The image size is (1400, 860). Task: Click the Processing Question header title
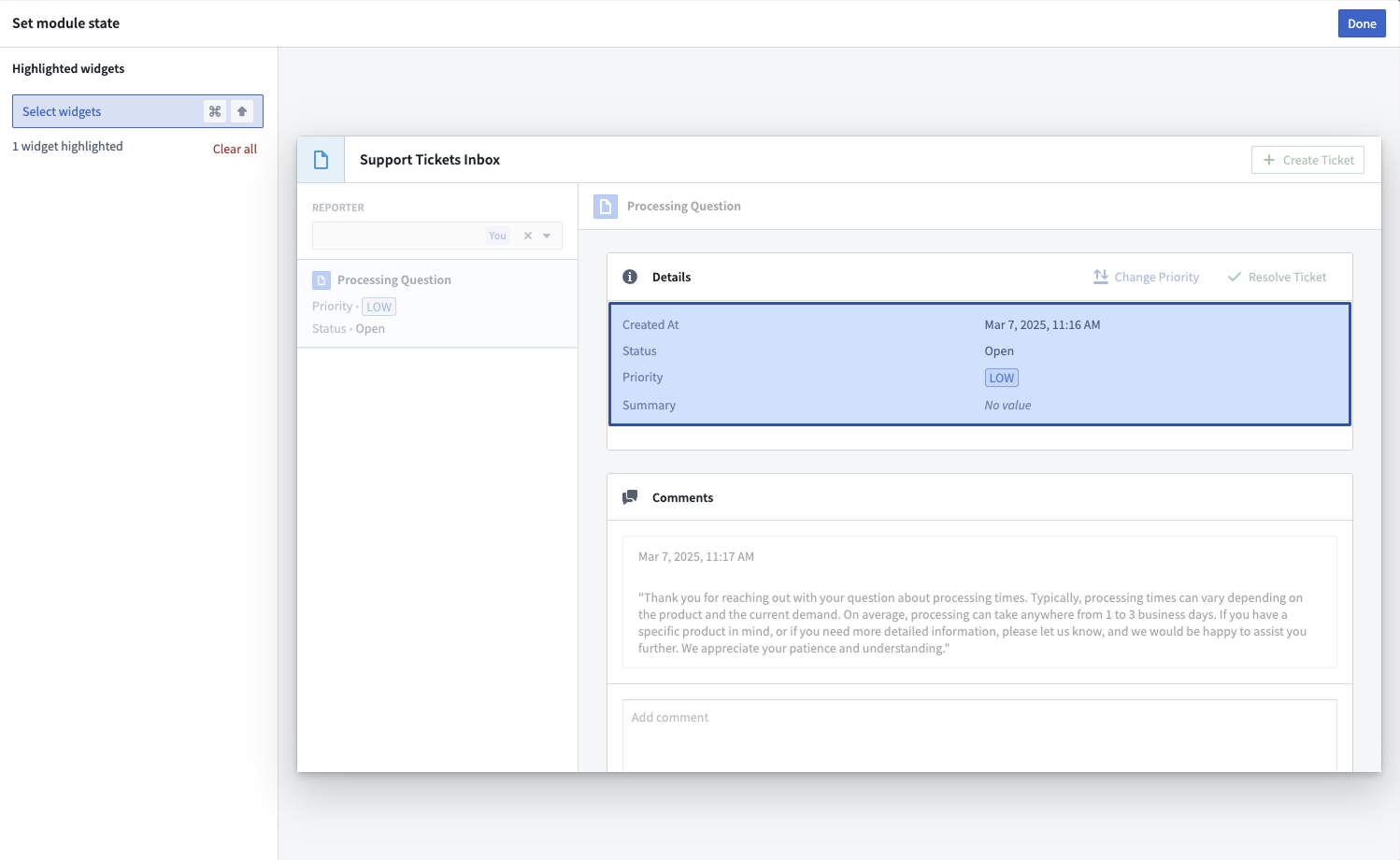[x=684, y=207]
